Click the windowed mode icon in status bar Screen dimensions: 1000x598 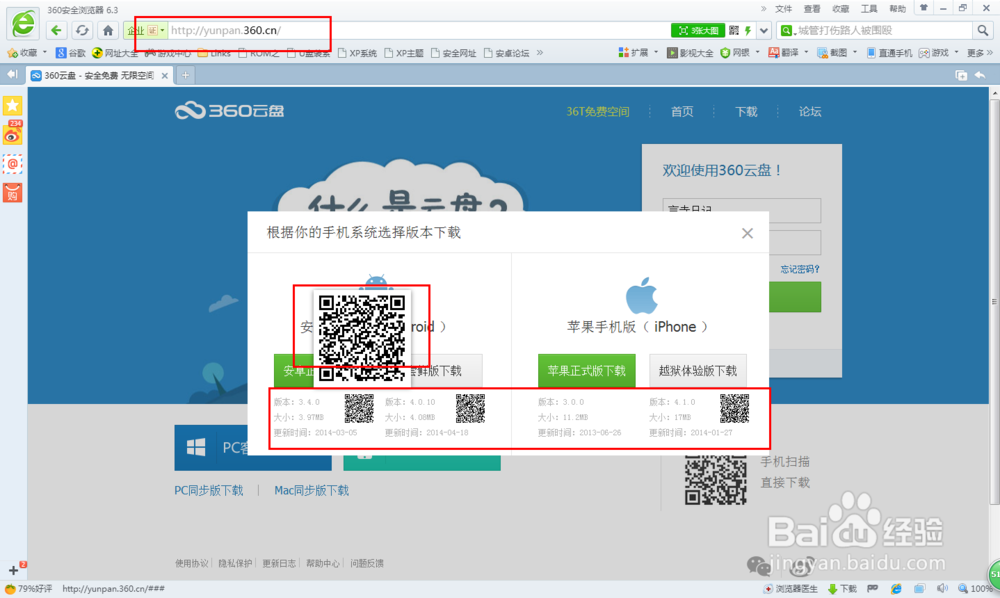(x=919, y=588)
